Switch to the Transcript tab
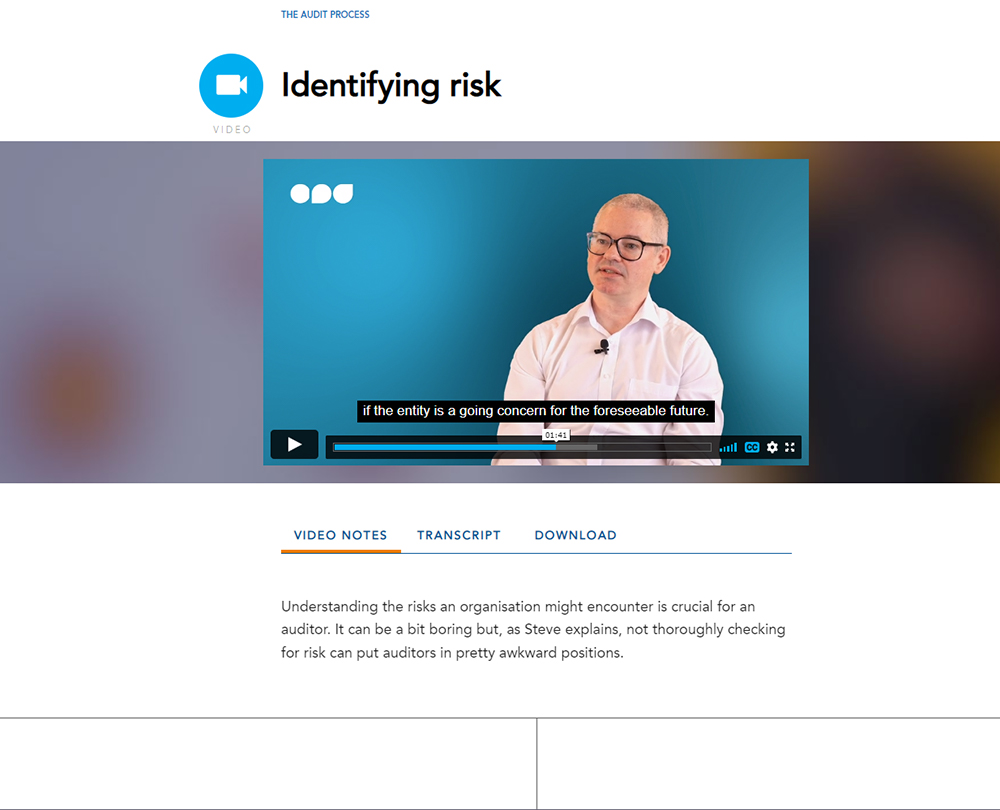This screenshot has width=1000, height=810. point(459,535)
